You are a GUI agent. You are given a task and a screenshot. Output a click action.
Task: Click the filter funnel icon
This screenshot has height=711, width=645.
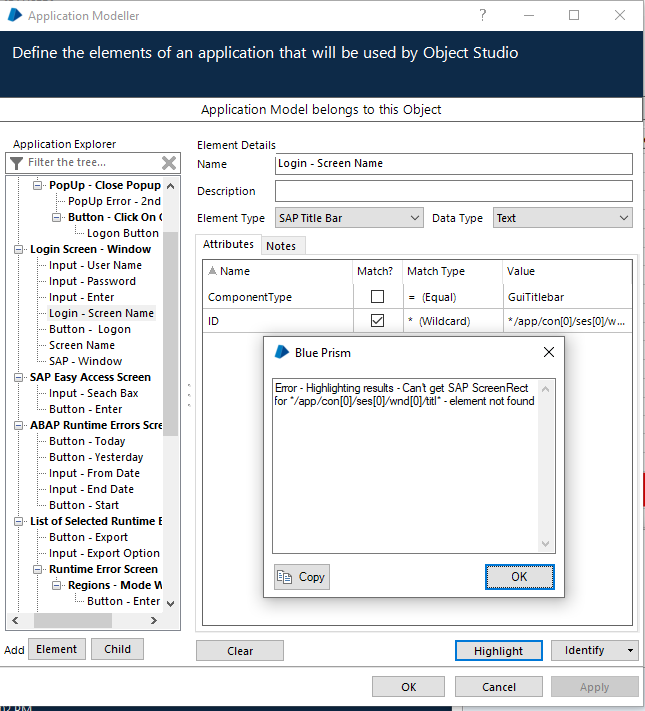click(16, 163)
